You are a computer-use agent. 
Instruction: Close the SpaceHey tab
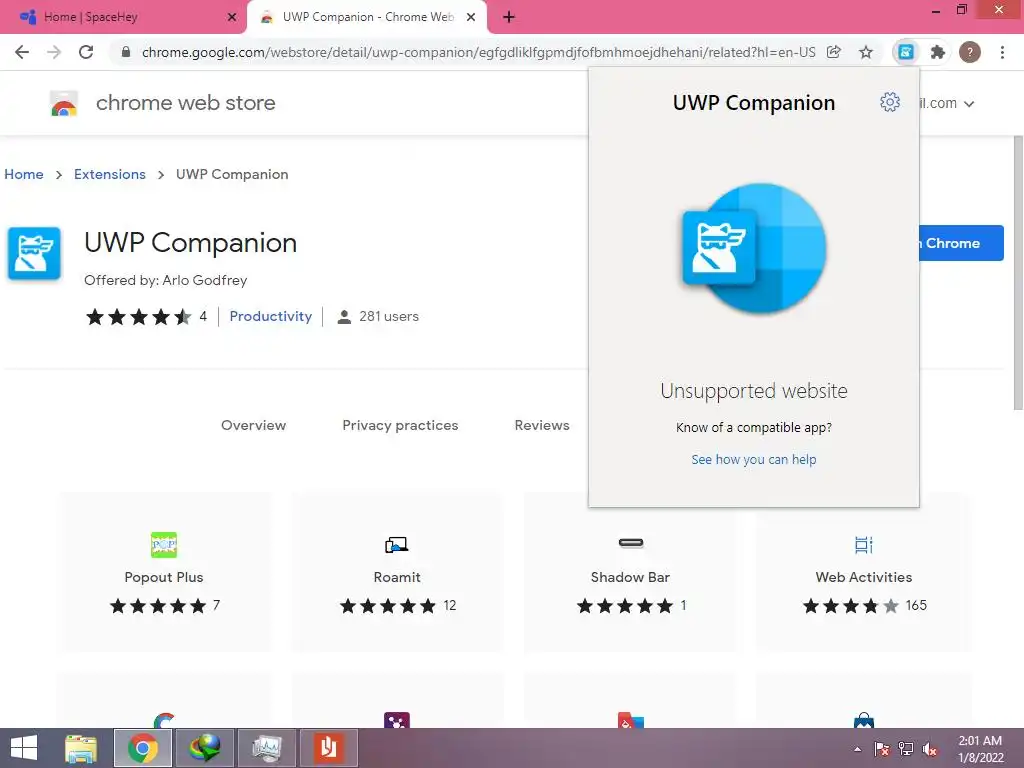232,18
